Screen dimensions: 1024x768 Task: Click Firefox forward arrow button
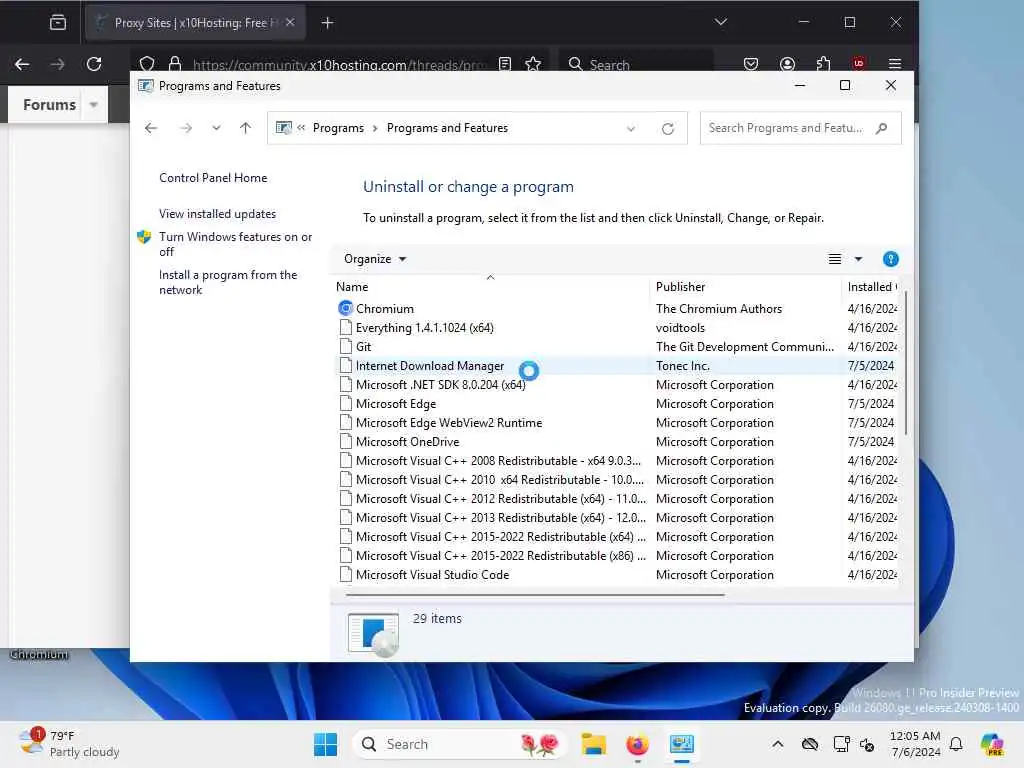tap(57, 64)
